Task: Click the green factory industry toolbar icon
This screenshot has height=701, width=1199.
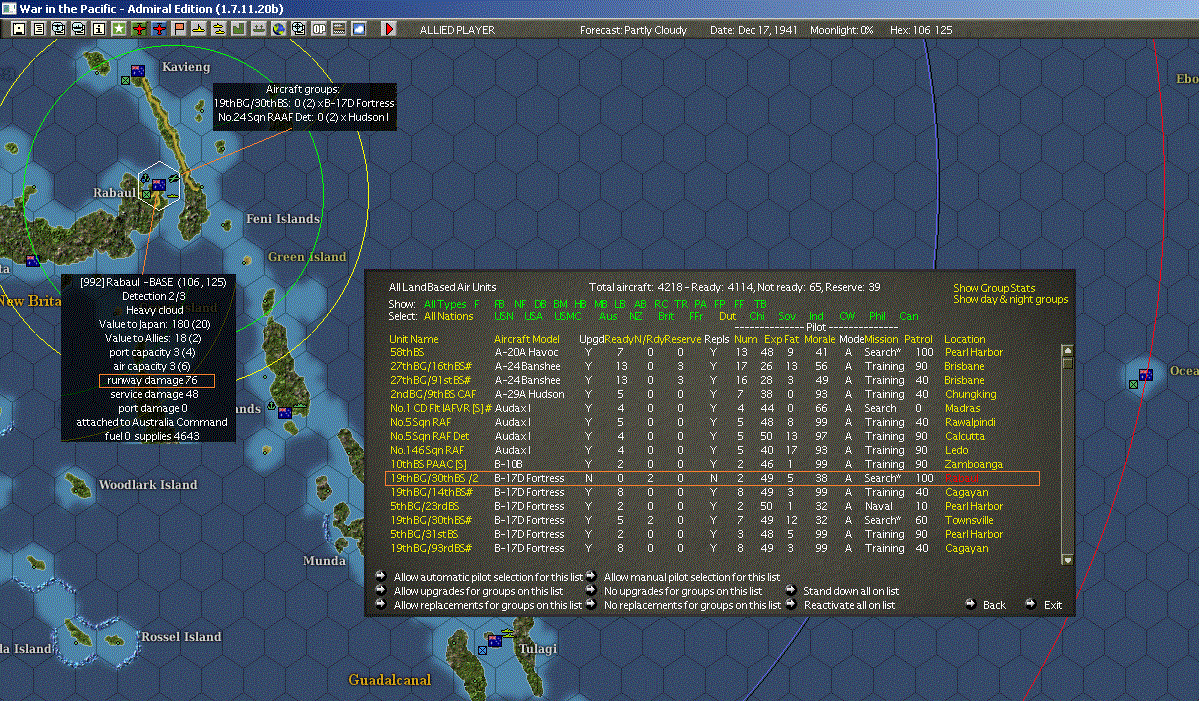Action: pos(239,29)
